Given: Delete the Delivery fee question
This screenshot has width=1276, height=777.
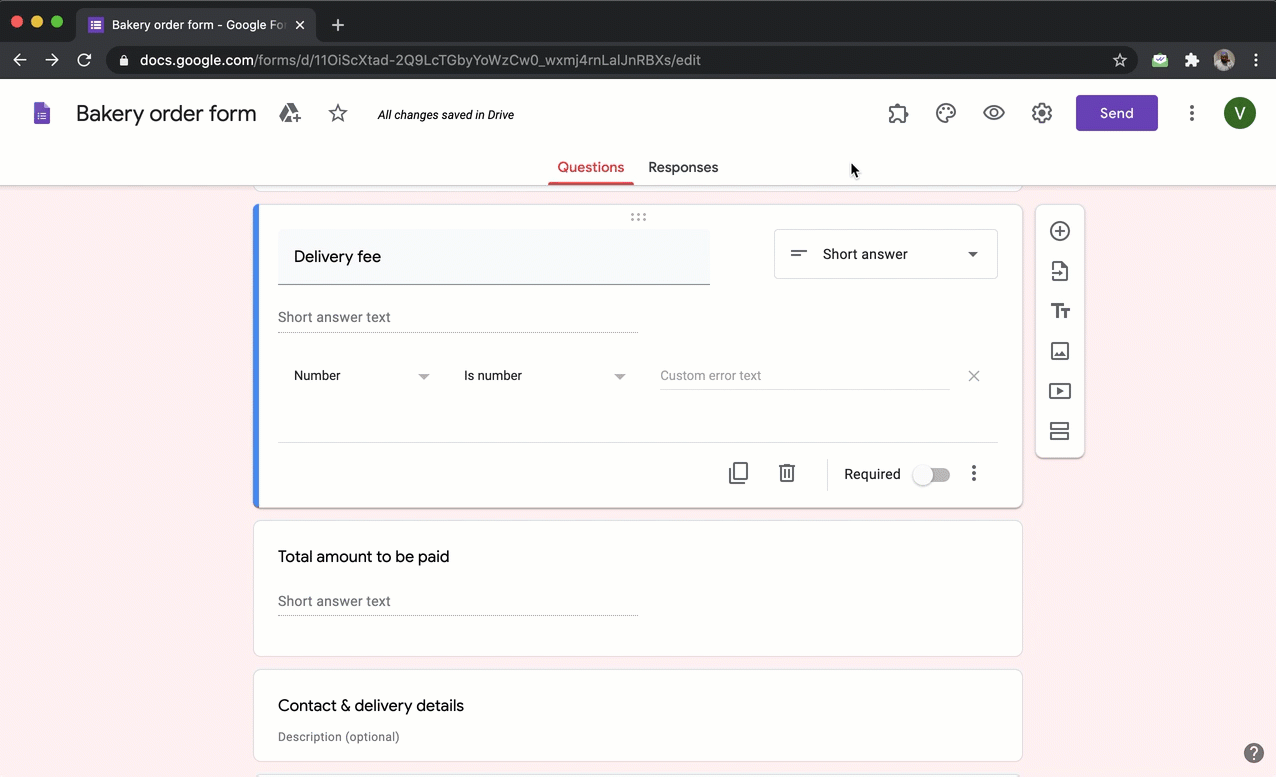Looking at the screenshot, I should pos(786,472).
